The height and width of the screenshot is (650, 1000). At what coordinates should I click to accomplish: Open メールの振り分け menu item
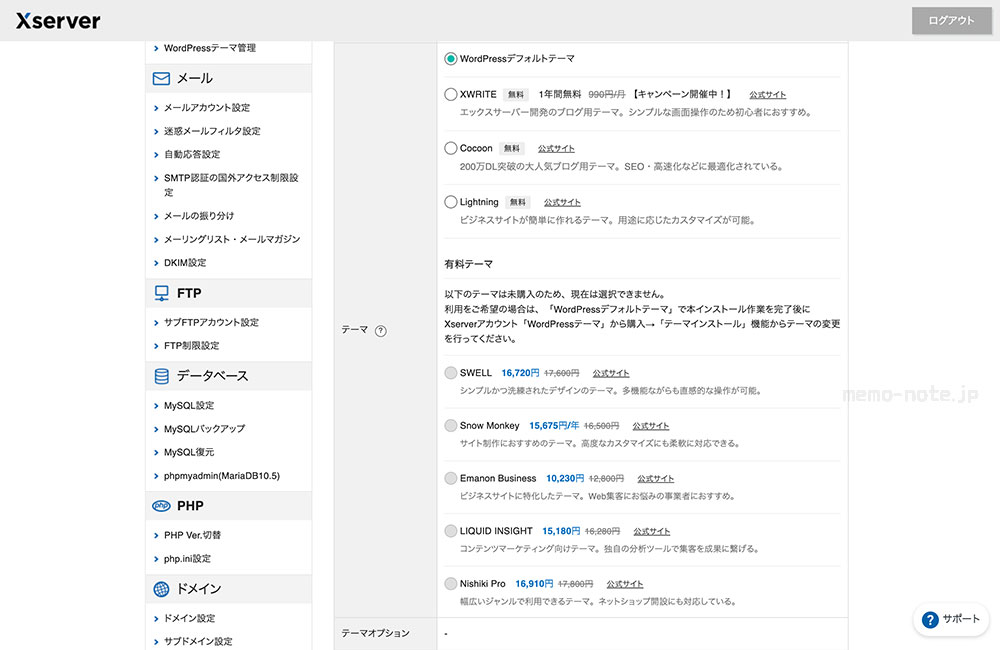199,216
